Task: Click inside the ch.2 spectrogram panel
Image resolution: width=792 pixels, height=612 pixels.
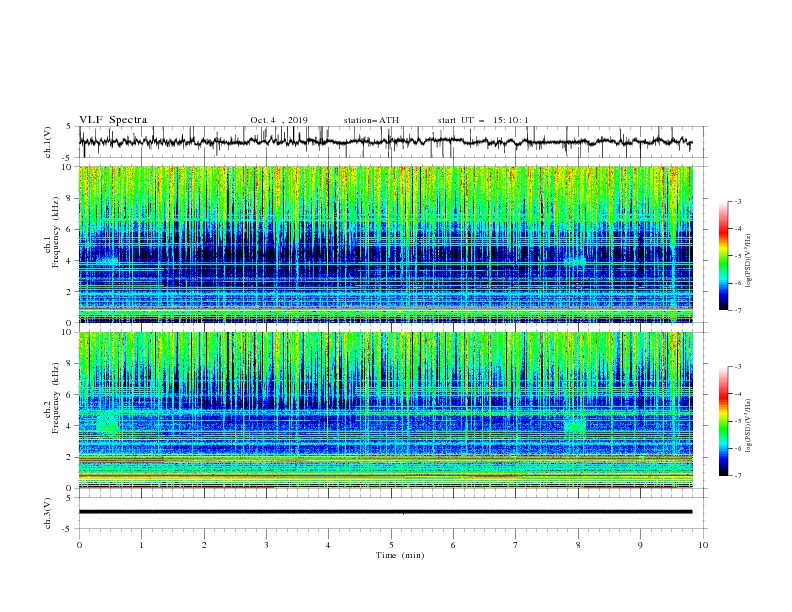Action: coord(386,410)
